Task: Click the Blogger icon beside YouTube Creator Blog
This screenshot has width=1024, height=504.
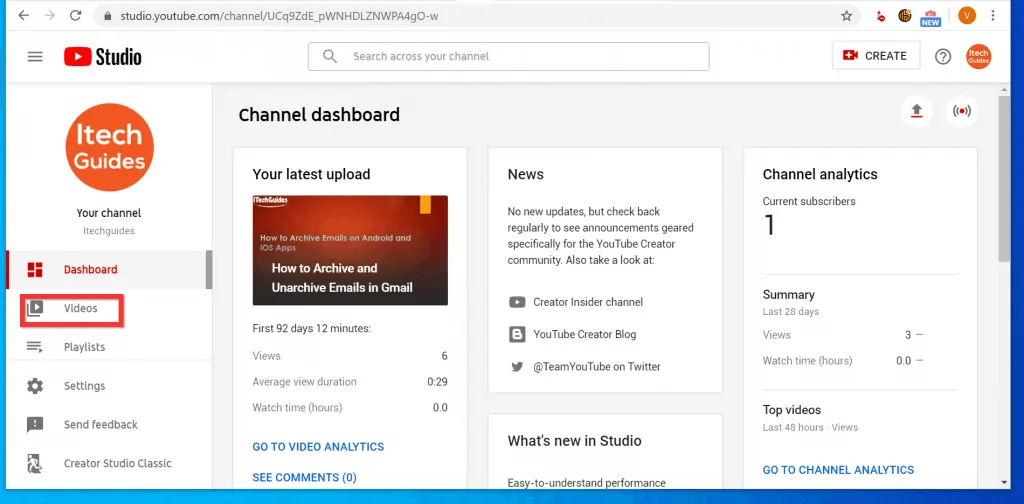Action: tap(517, 334)
